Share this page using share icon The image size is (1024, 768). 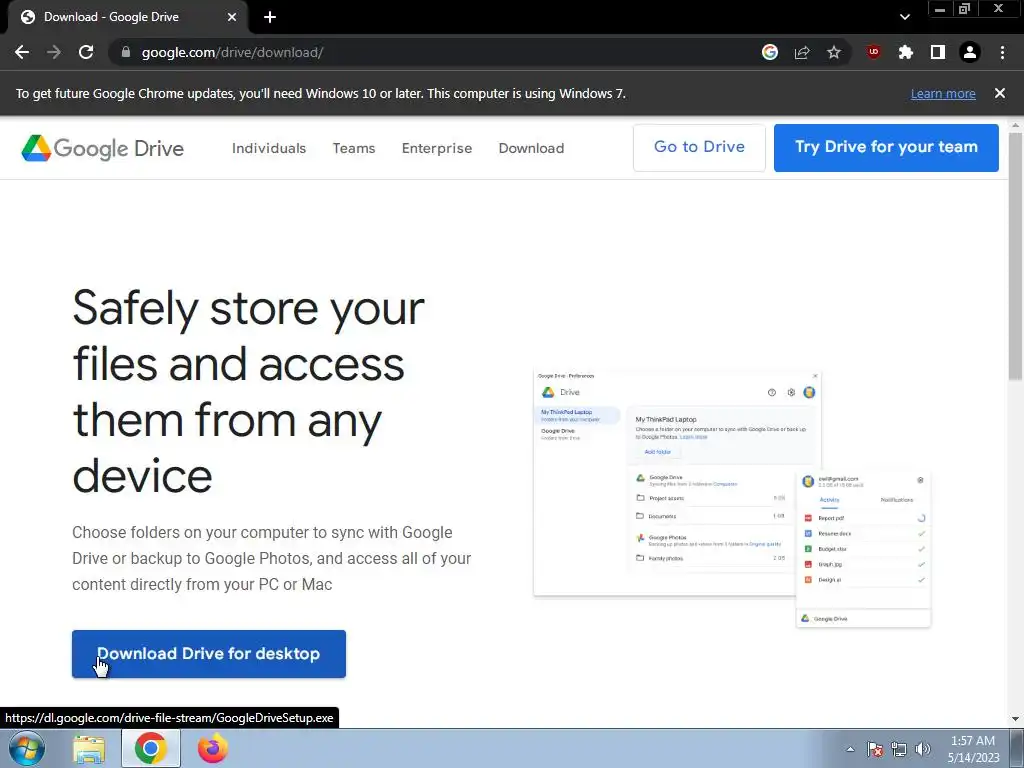click(802, 52)
